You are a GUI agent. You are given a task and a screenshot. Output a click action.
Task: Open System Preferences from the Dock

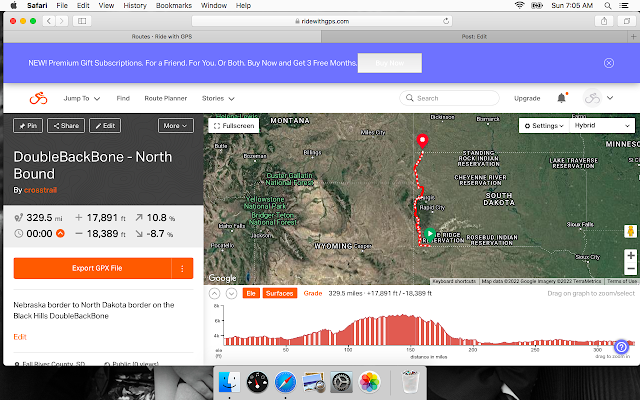coord(341,382)
